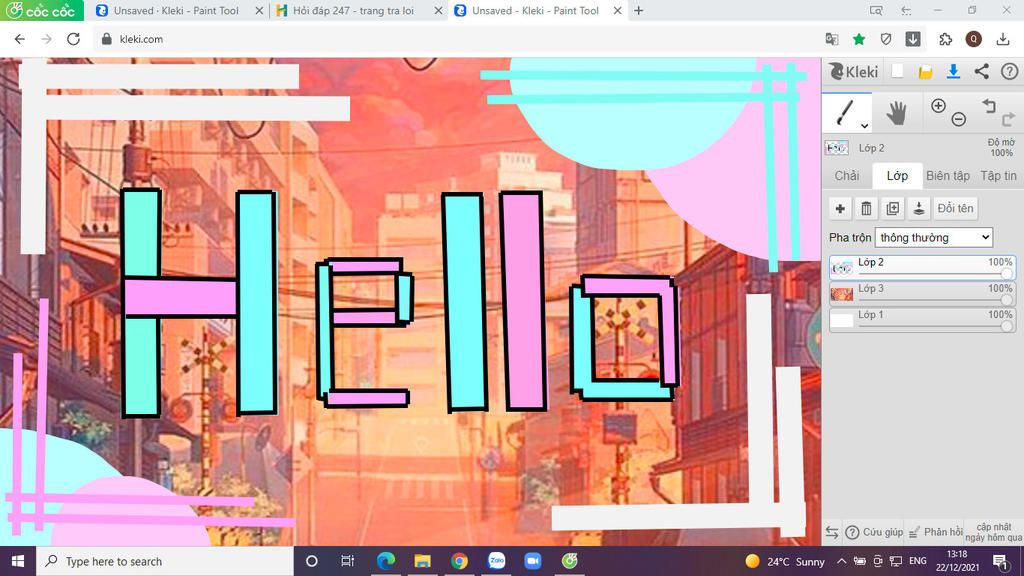
Task: Open Microsoft Edge from taskbar
Action: 385,561
